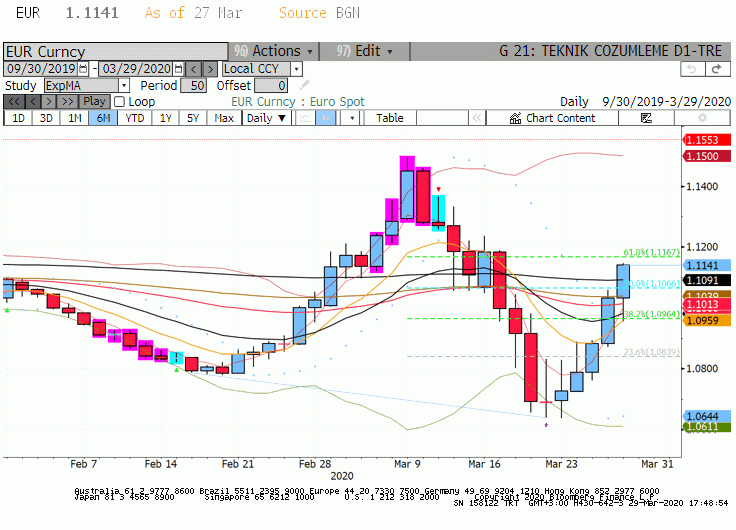Viewport: 736px width, 530px height.
Task: Click the pencil icon next to Offset
Action: pyautogui.click(x=305, y=85)
